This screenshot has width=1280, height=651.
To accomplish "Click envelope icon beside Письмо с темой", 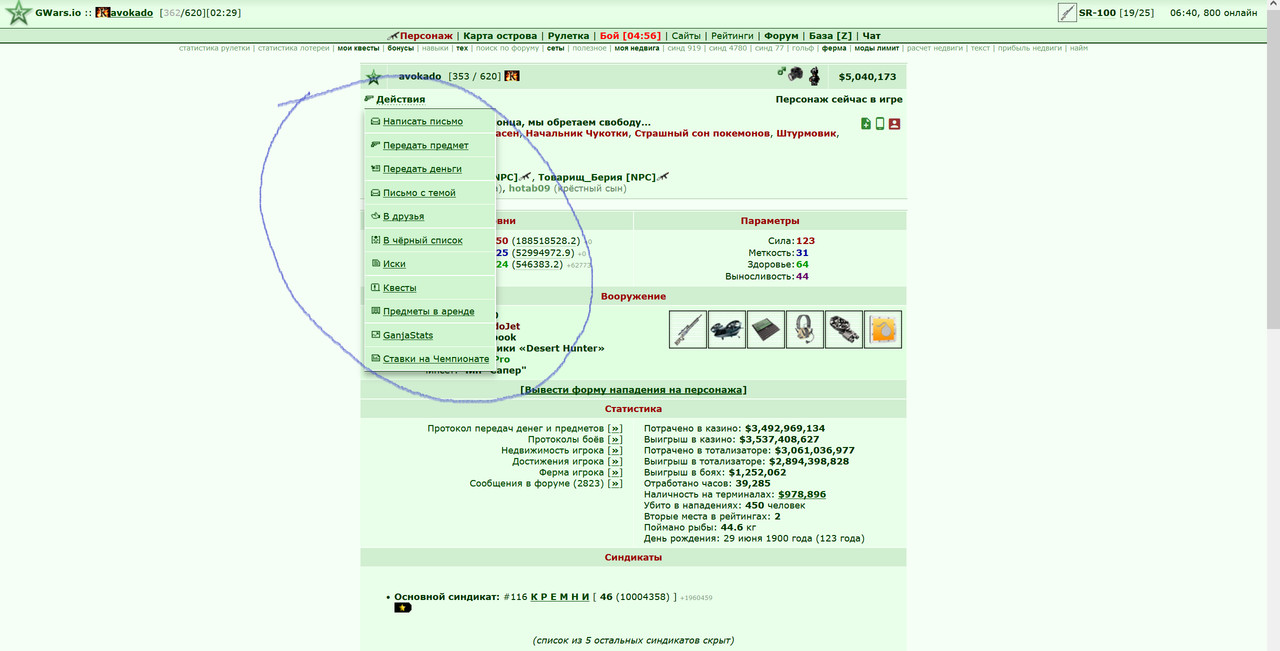I will pos(375,193).
